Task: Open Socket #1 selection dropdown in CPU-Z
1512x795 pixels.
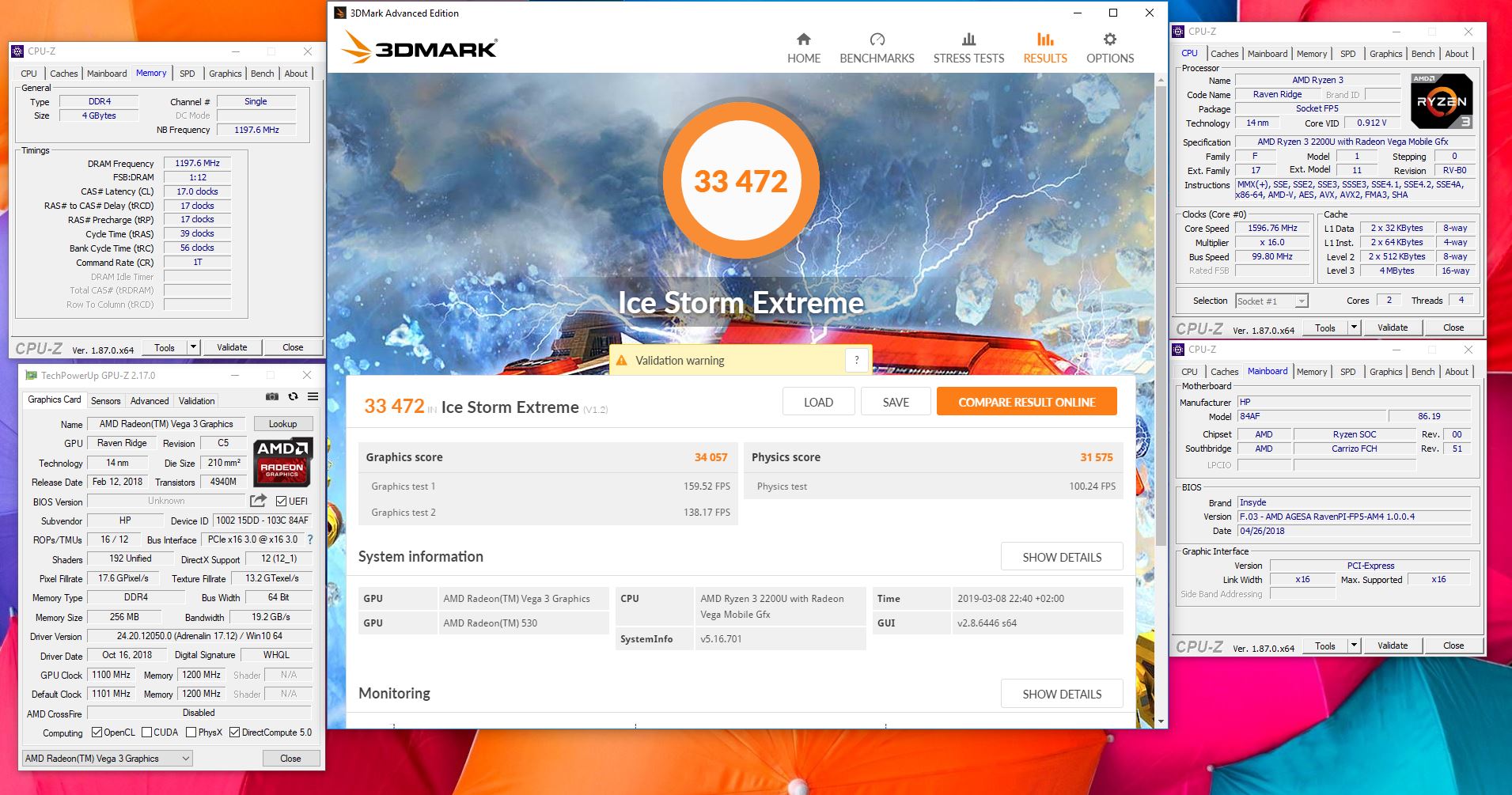Action: click(1271, 301)
